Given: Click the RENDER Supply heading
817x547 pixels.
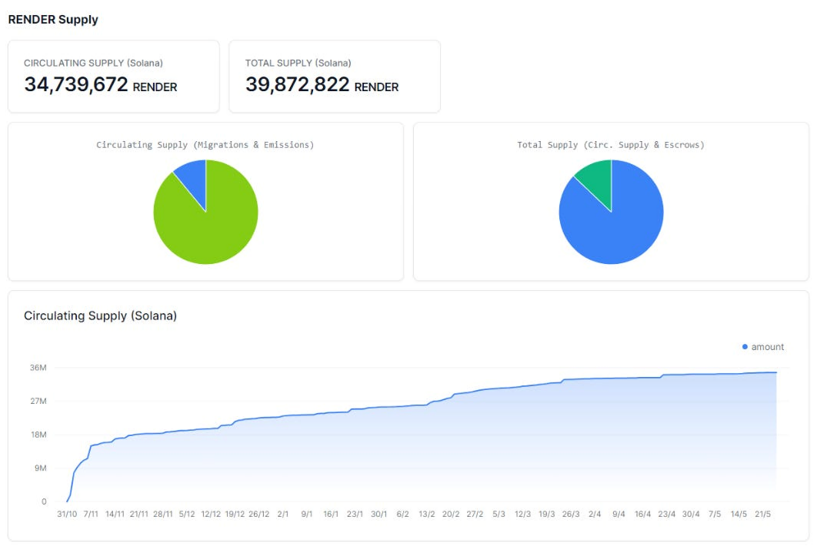Looking at the screenshot, I should [53, 20].
